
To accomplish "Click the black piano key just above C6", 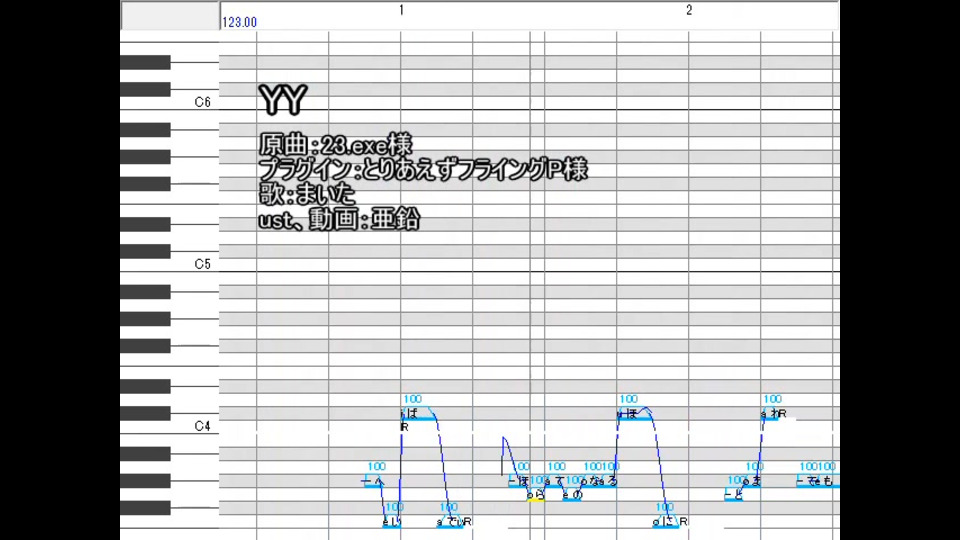I will (145, 89).
